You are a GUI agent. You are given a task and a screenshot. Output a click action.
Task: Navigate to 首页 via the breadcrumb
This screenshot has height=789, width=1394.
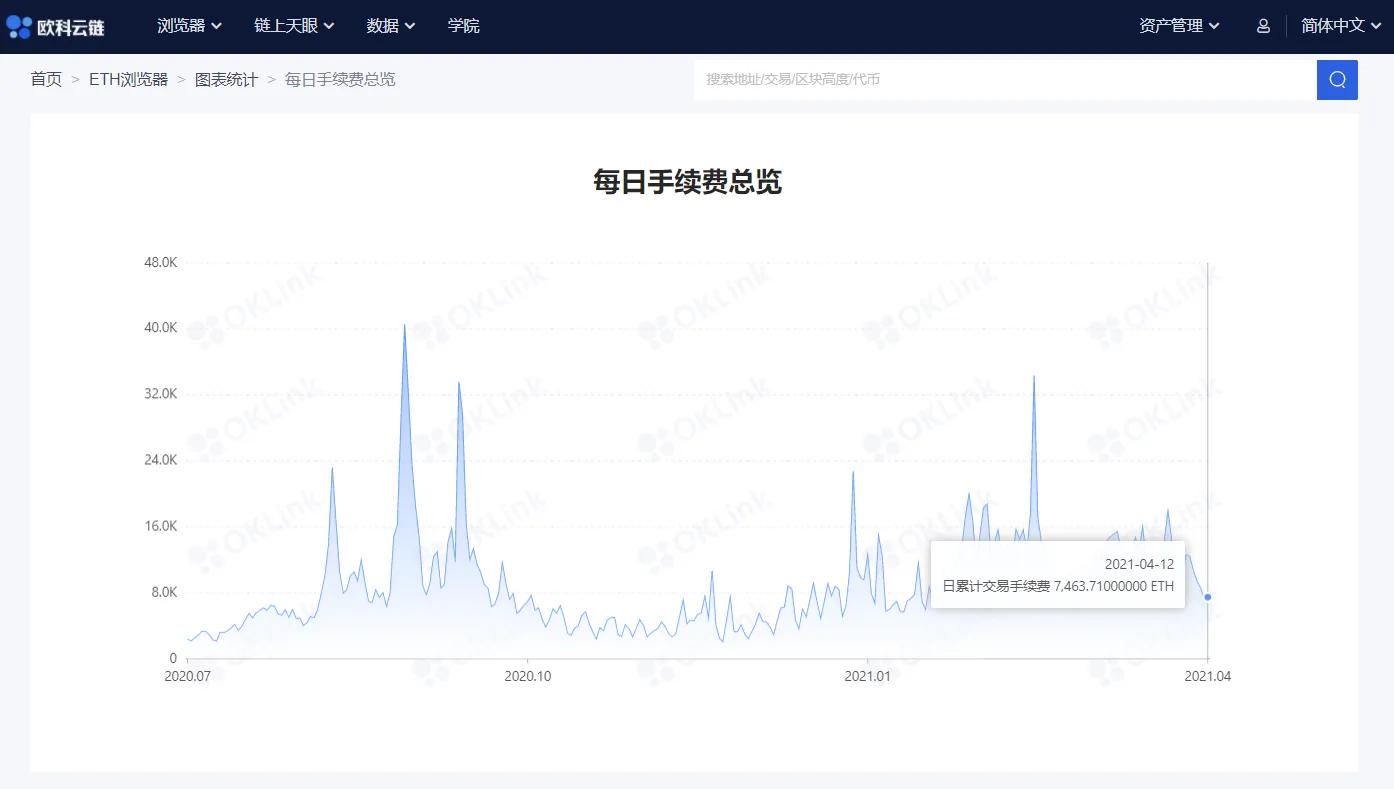46,79
